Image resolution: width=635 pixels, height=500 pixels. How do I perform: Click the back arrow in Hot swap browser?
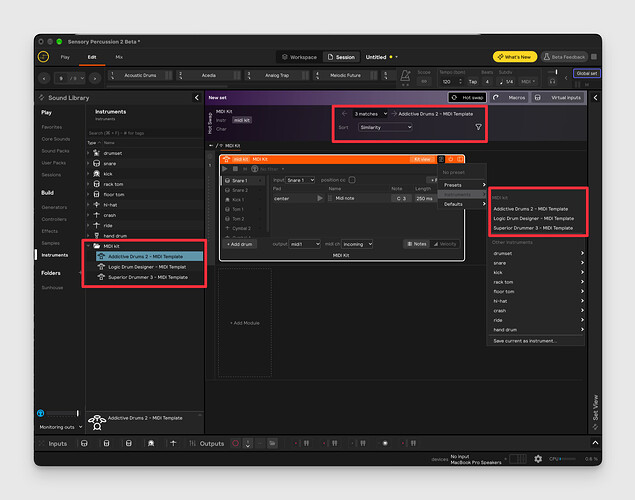click(344, 114)
